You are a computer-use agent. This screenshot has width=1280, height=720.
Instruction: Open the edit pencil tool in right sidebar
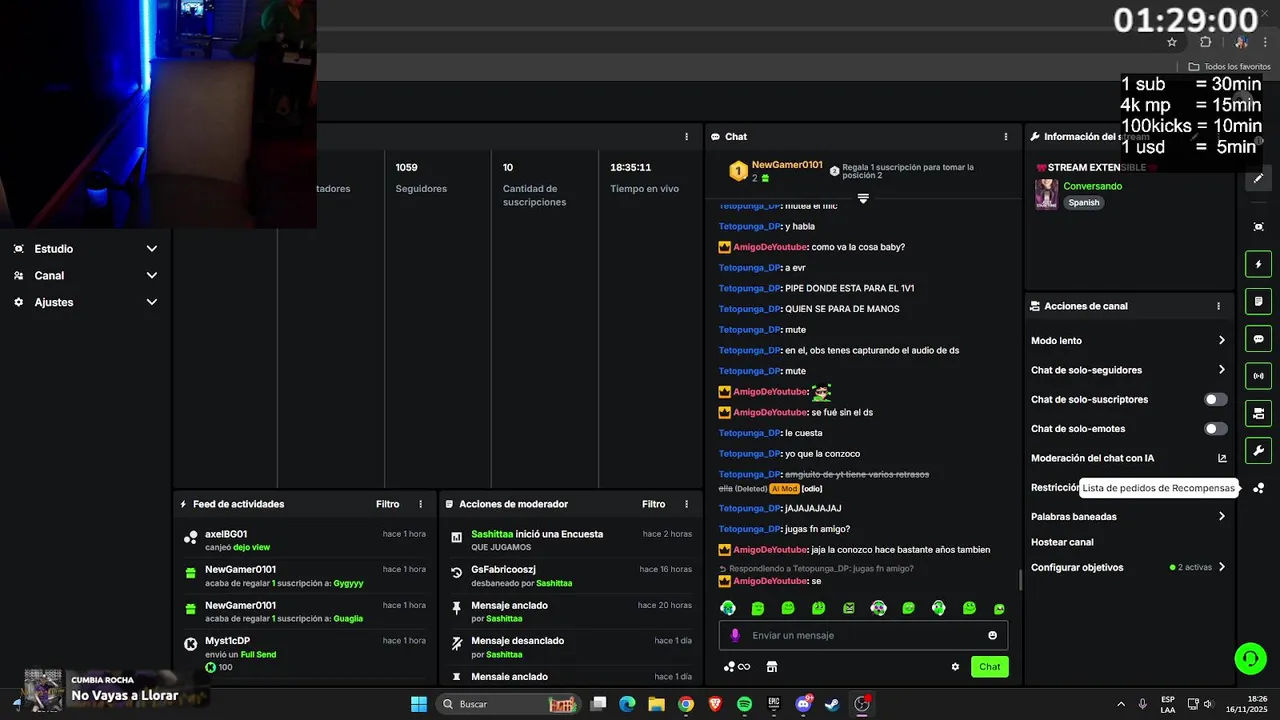pos(1259,178)
